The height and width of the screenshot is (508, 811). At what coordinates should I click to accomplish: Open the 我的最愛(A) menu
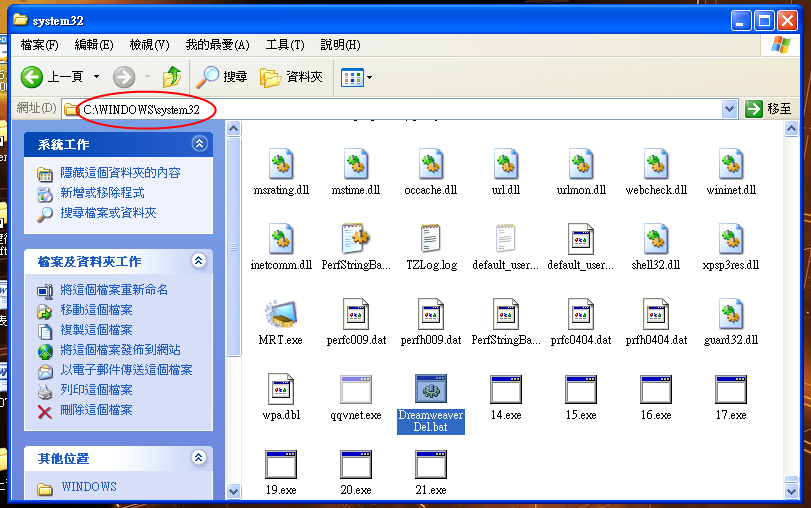(217, 45)
